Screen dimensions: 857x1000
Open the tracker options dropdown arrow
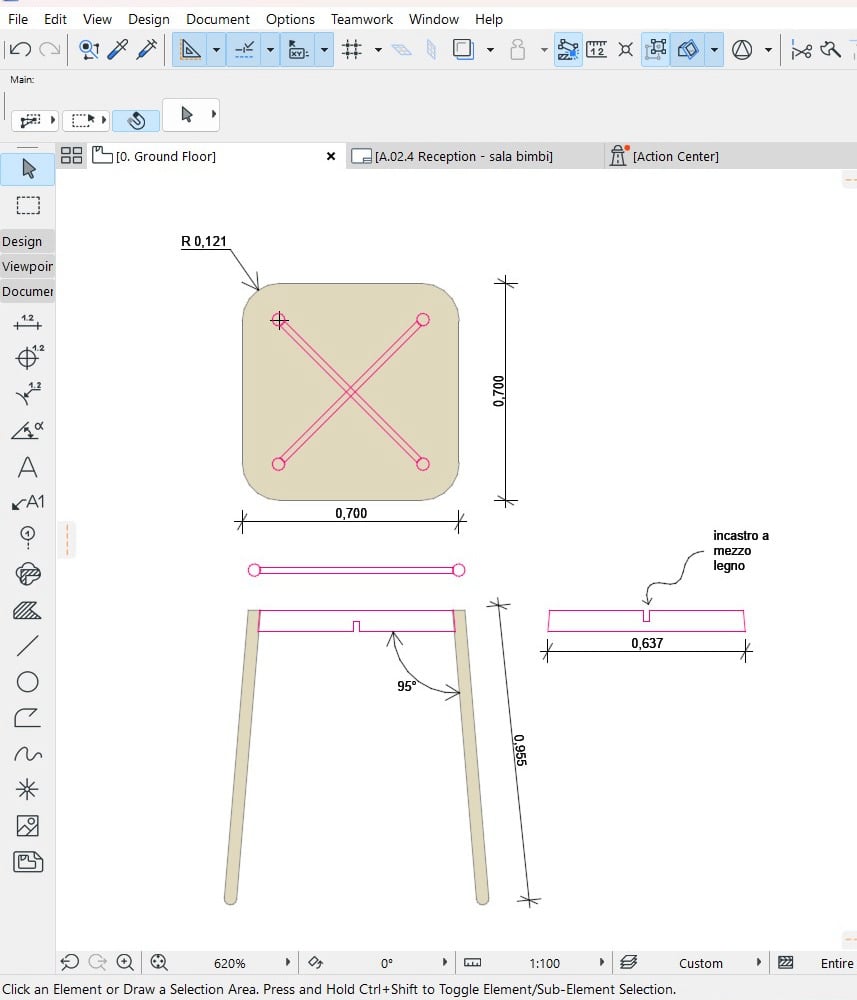325,49
